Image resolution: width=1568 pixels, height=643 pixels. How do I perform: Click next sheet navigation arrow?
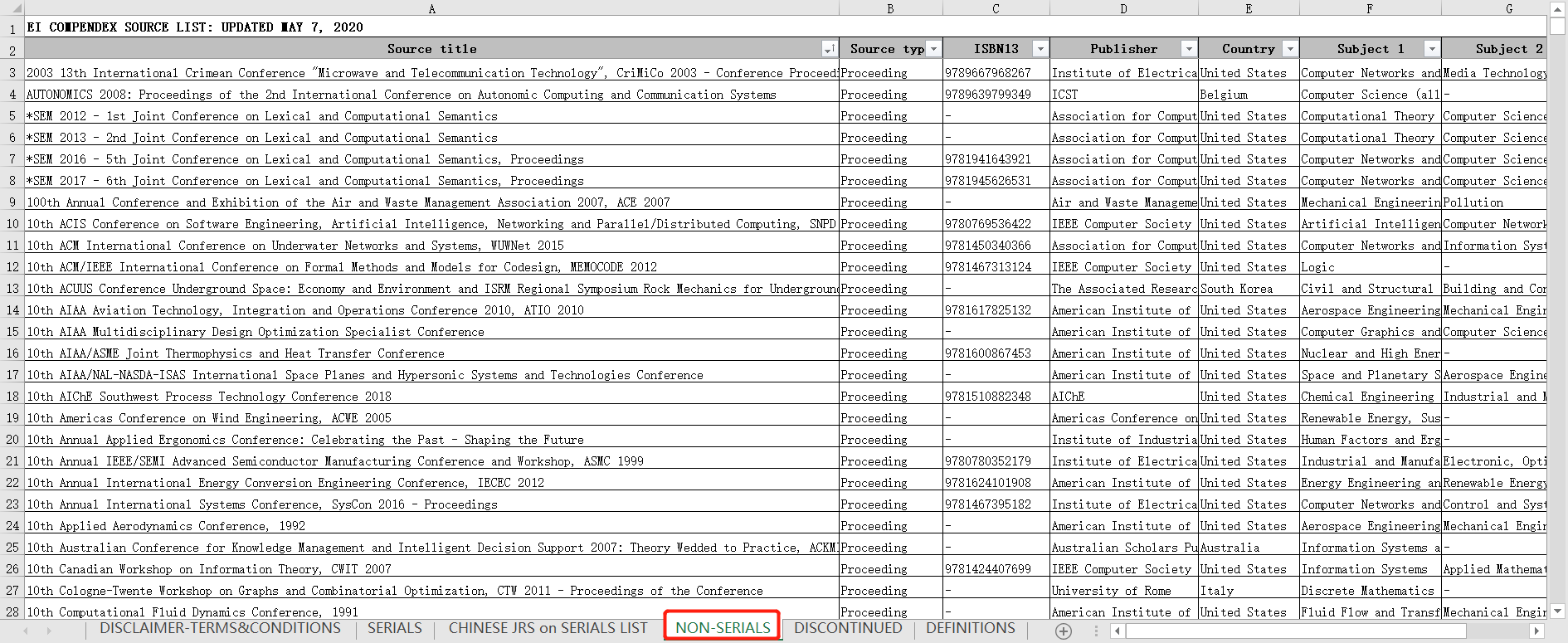[49, 631]
